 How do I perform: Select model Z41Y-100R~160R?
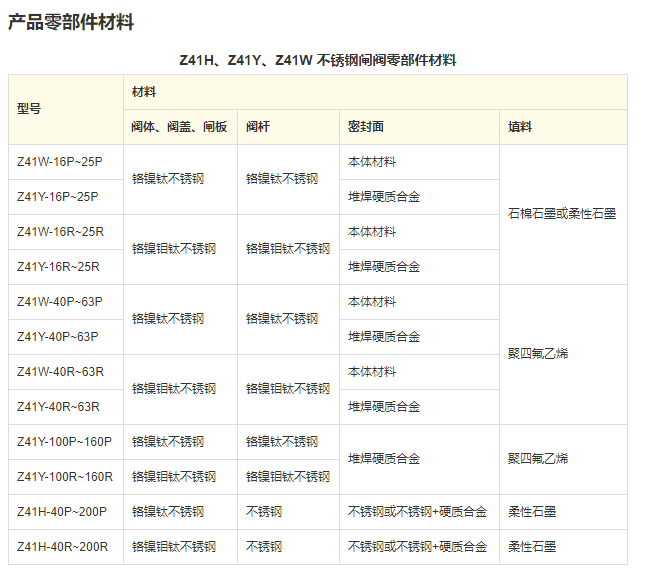(65, 477)
